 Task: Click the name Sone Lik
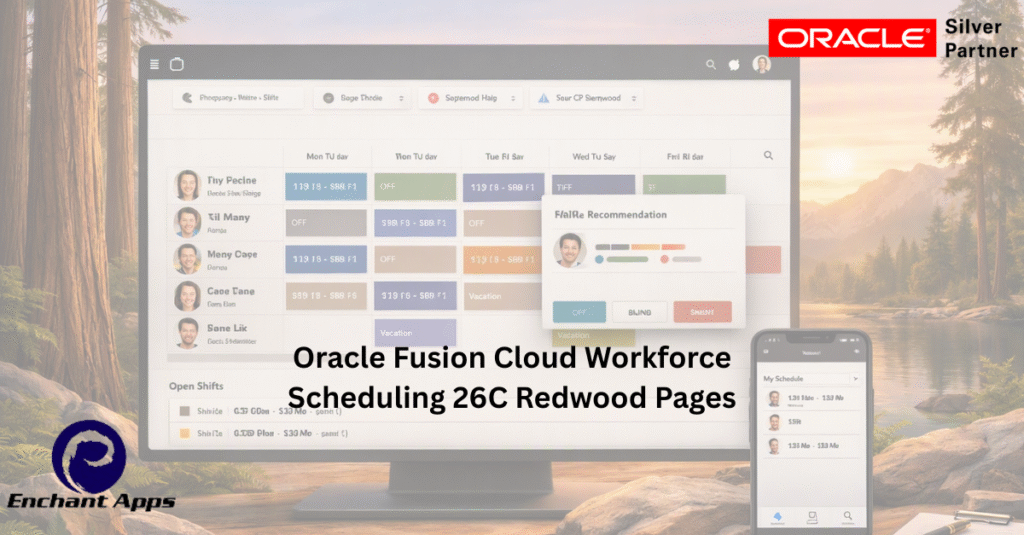(x=227, y=328)
